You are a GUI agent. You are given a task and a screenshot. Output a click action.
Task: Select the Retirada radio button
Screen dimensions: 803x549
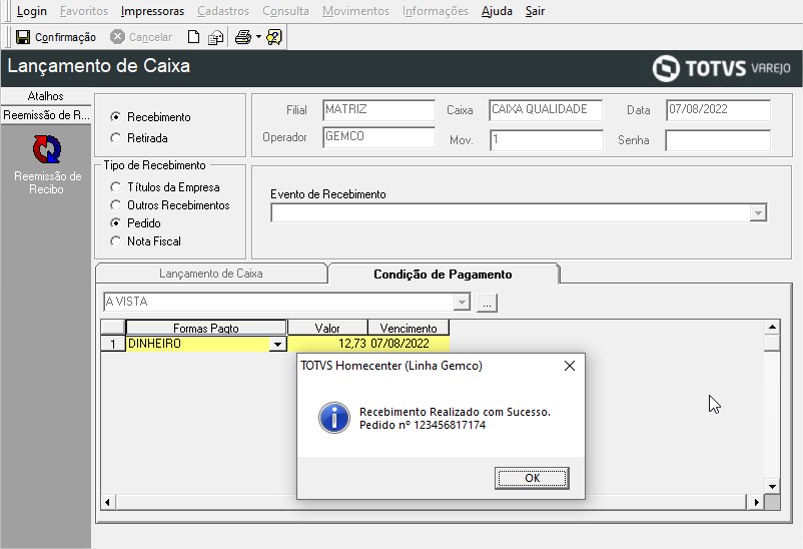pos(116,138)
